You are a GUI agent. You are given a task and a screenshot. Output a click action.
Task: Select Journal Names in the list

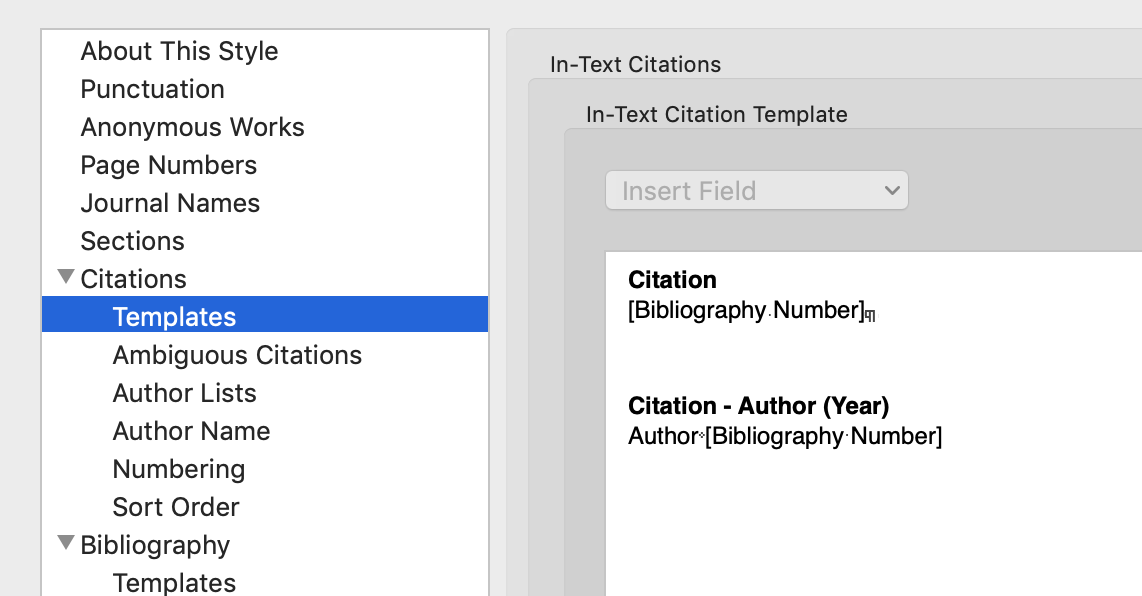tap(170, 203)
